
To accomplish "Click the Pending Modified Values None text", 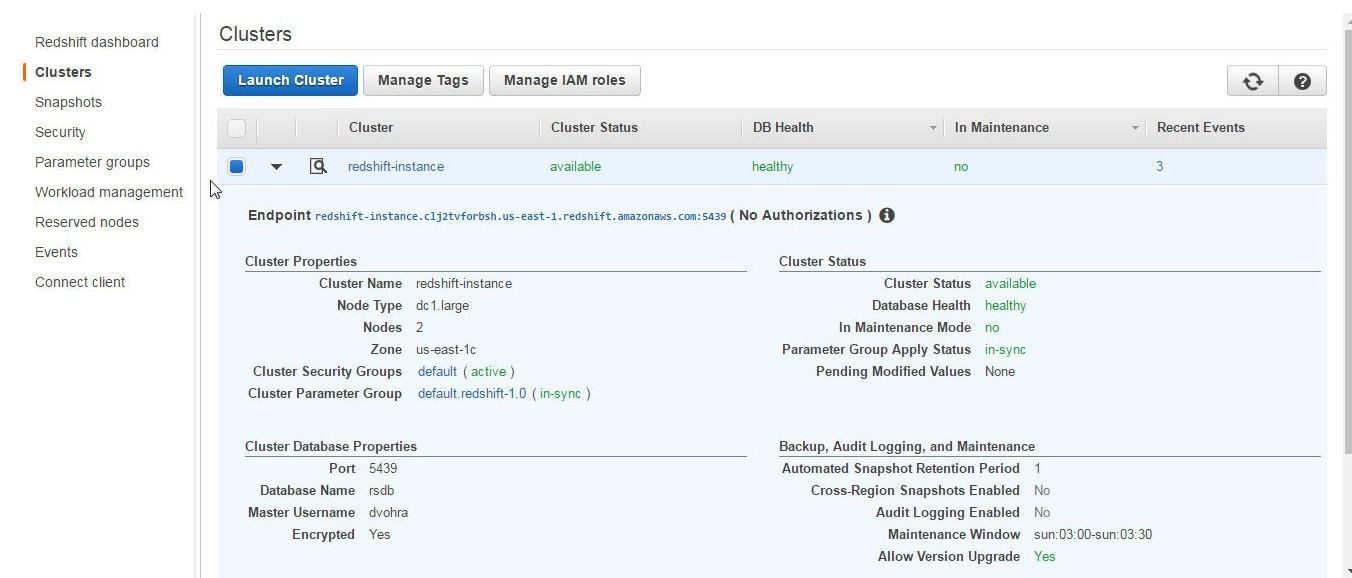I will pos(1000,371).
